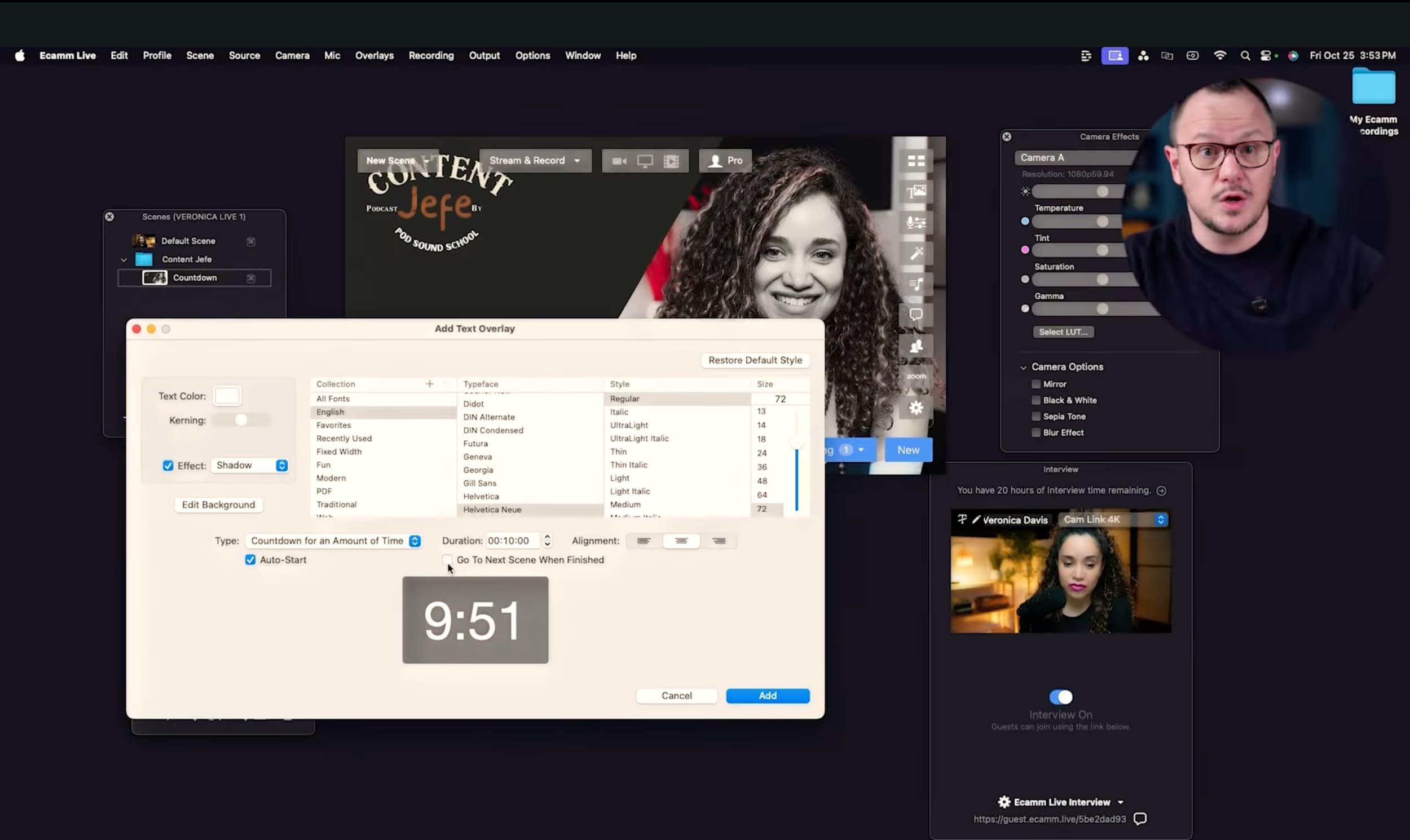Screen dimensions: 1410x840
Task: Open Spotlight search in the menu bar
Action: [x=1245, y=55]
